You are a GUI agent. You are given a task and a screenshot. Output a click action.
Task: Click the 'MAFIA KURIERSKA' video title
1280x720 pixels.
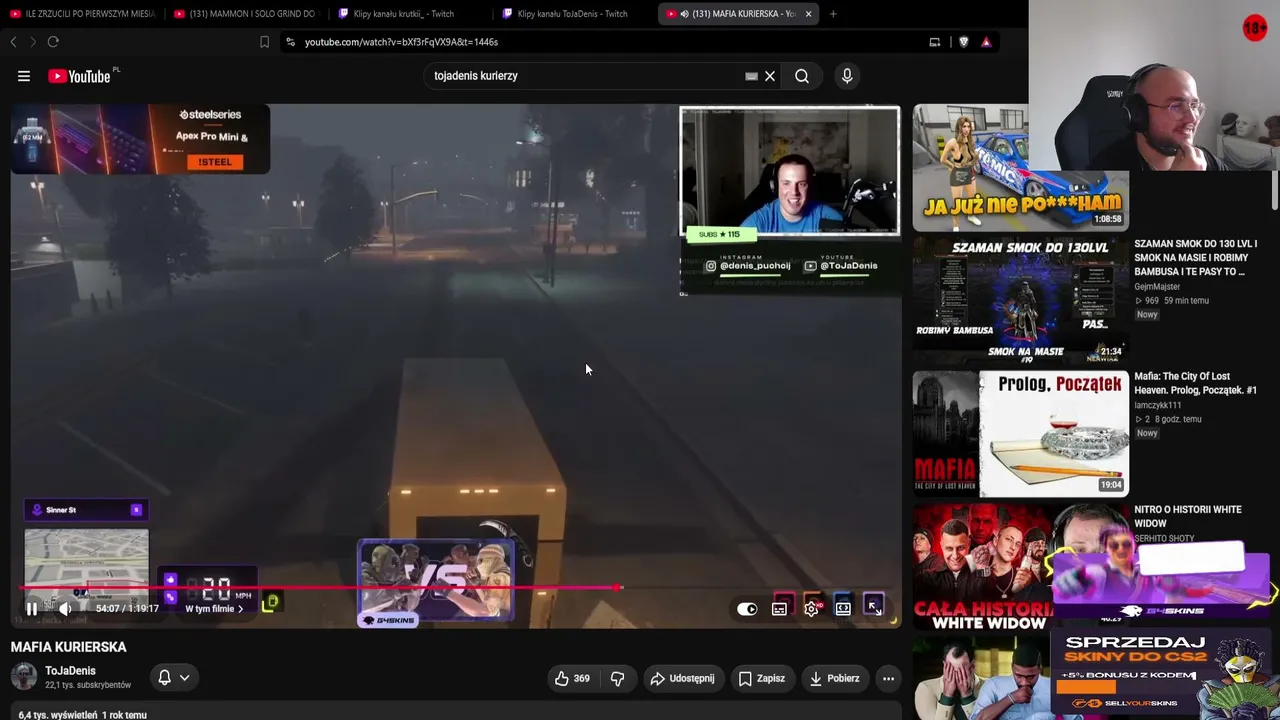pyautogui.click(x=69, y=647)
